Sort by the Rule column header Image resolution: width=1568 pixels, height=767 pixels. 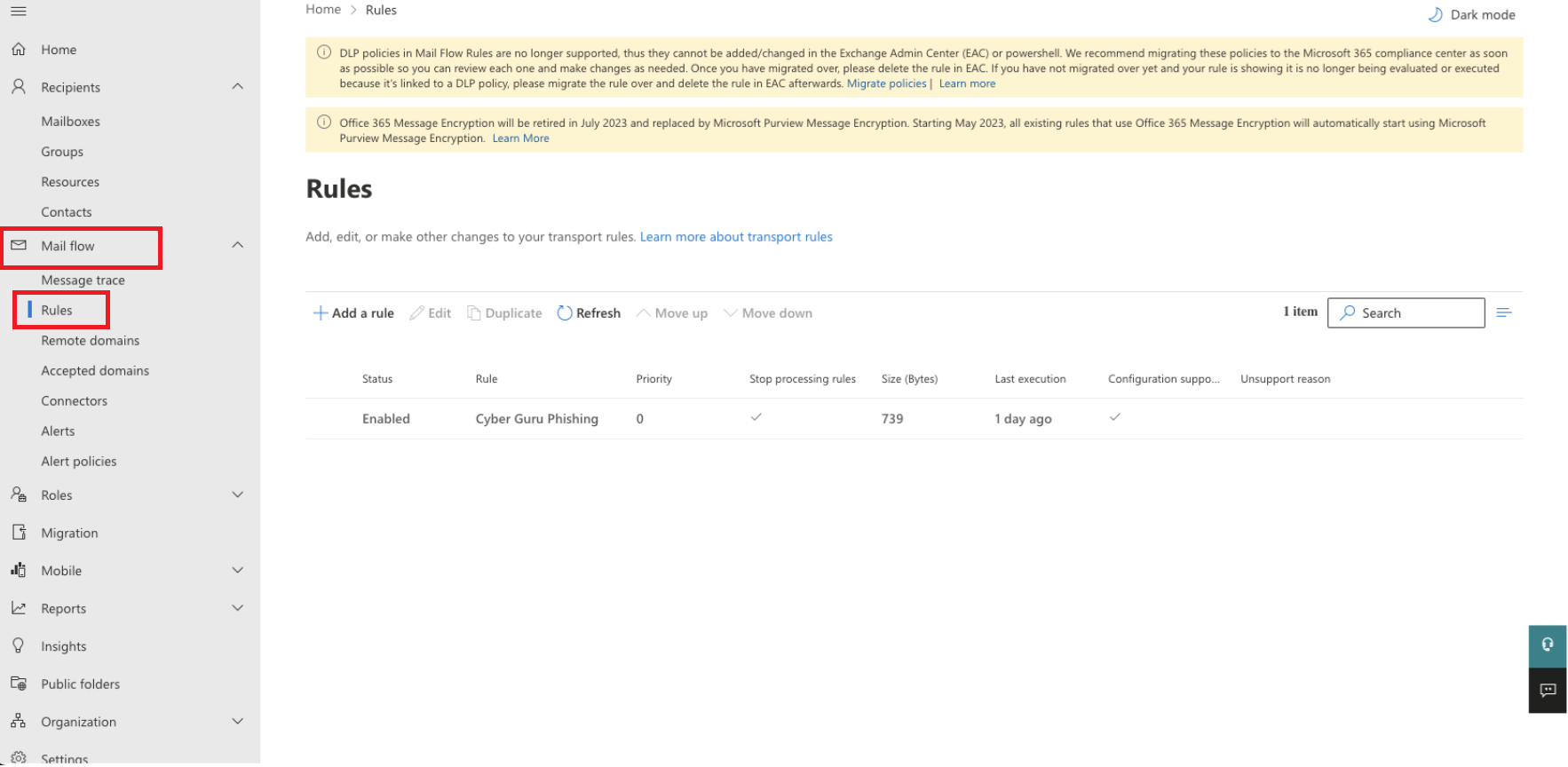487,379
